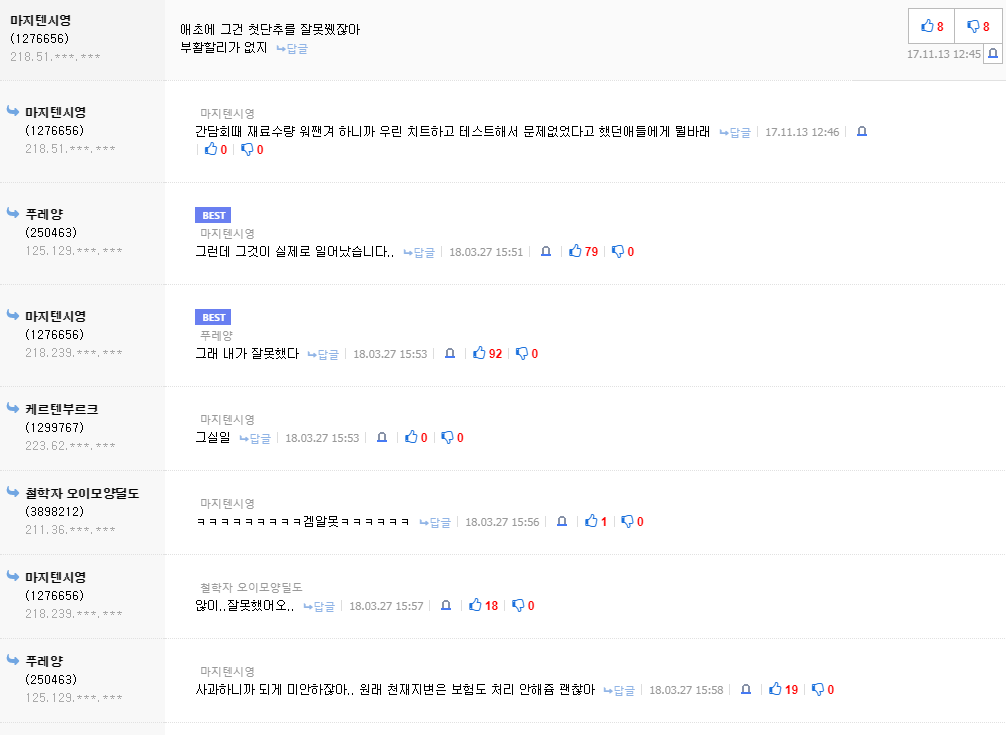
Task: Click the BEST badge on 푸레양's reply
Action: (x=214, y=215)
